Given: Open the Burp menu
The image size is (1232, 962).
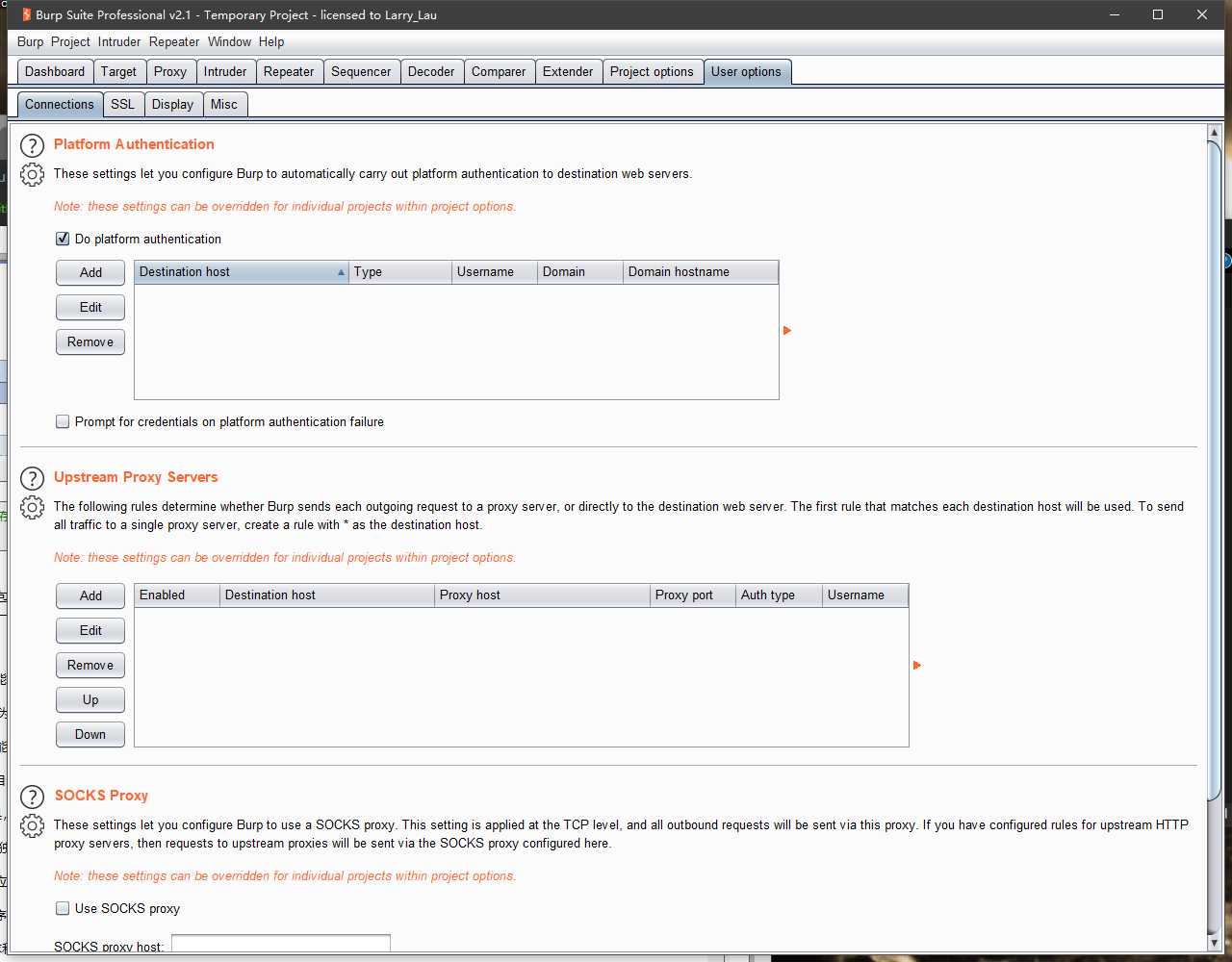Looking at the screenshot, I should click(31, 41).
